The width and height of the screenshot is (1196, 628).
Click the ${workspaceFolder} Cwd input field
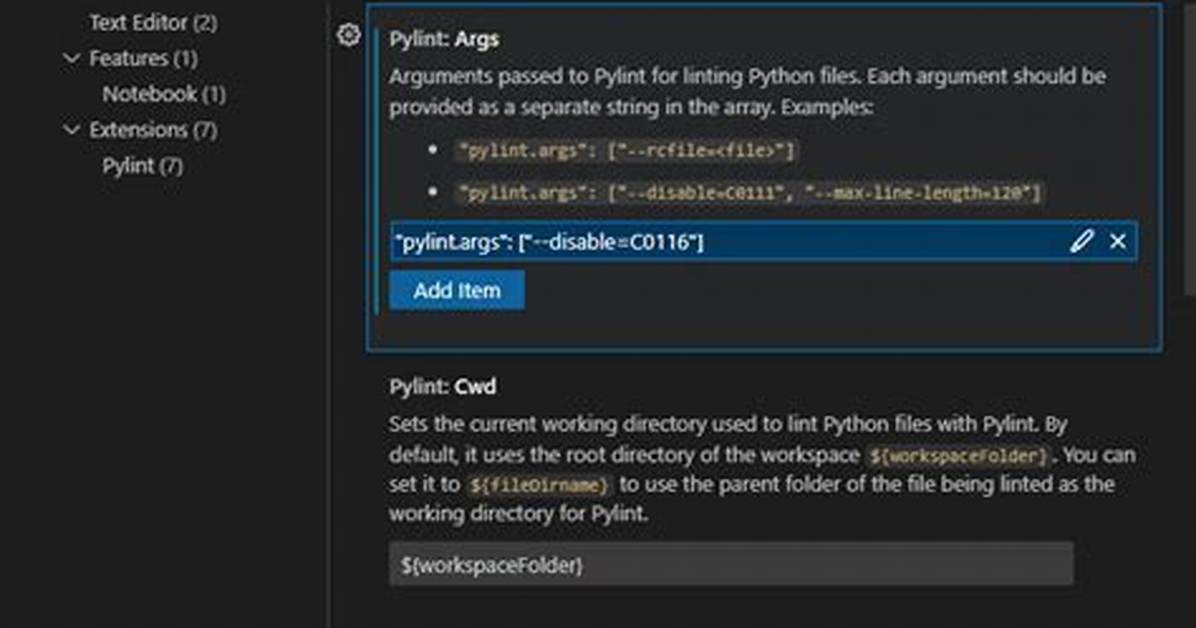(x=731, y=565)
